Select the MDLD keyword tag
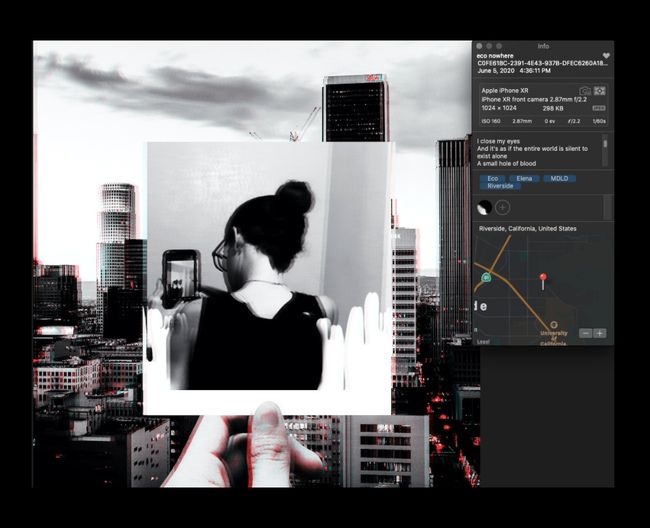 coord(557,178)
